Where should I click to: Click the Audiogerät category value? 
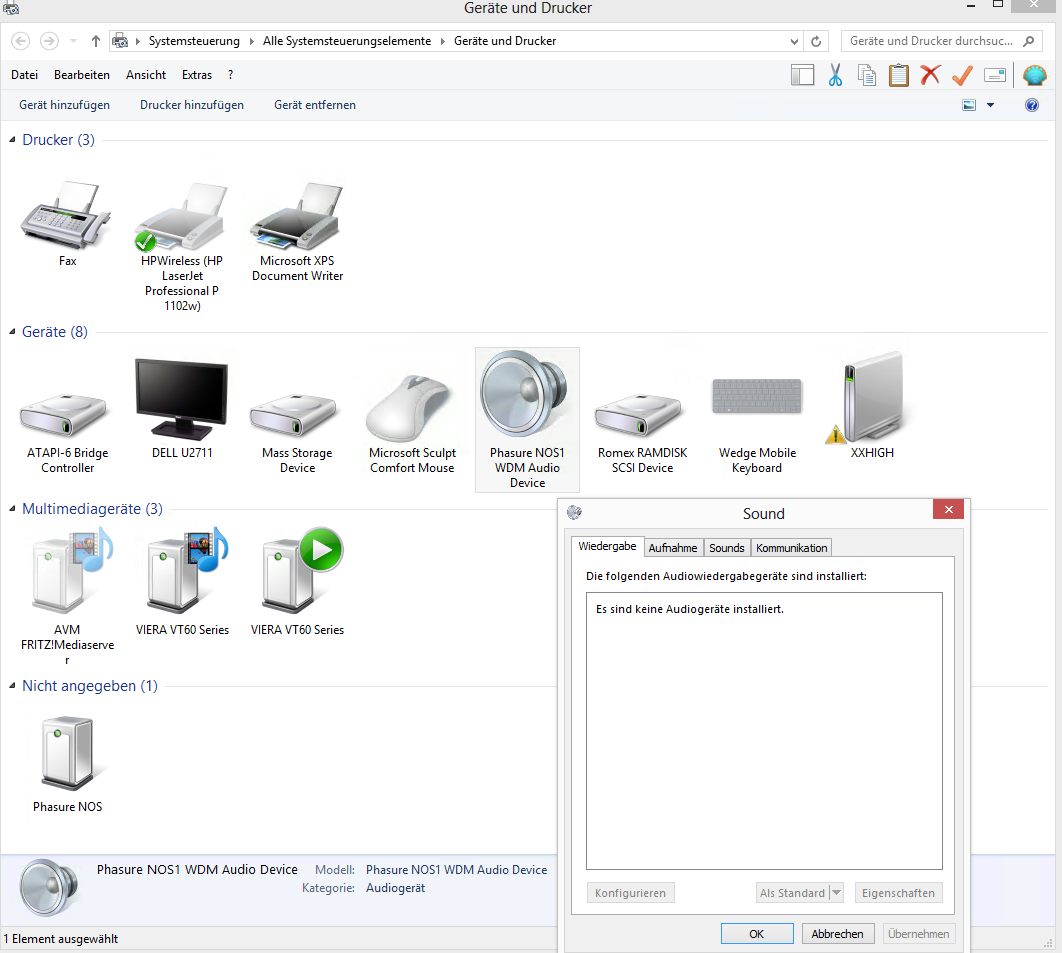tap(396, 888)
